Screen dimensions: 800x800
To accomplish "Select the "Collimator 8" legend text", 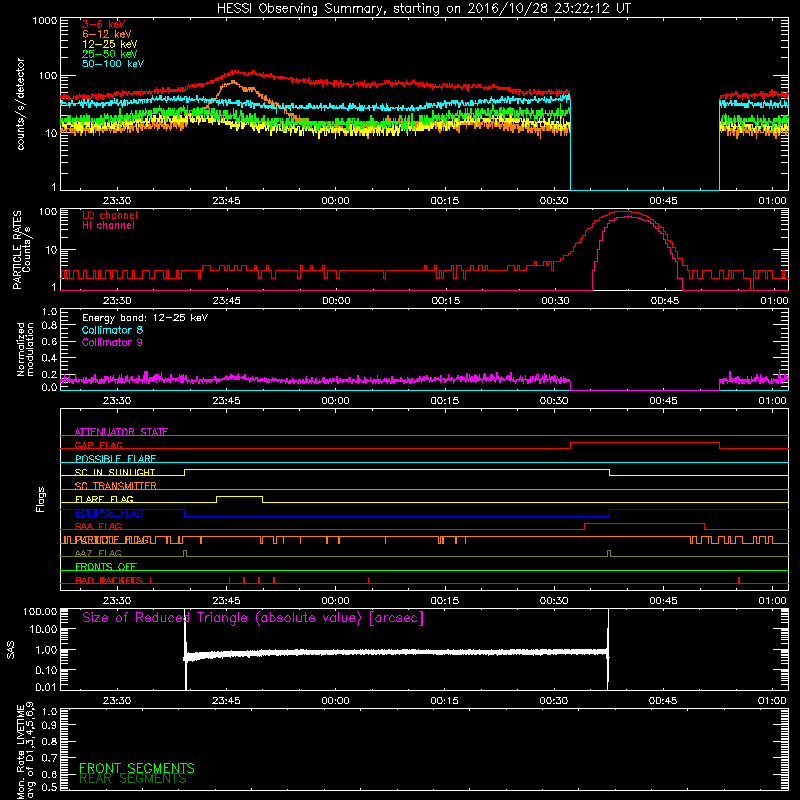I will coord(112,330).
